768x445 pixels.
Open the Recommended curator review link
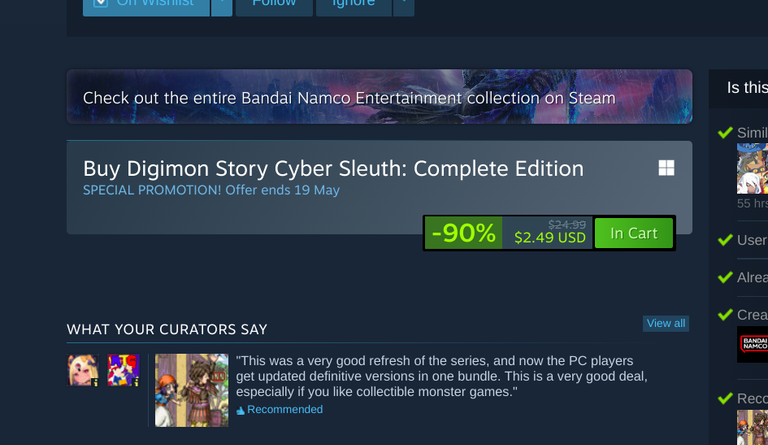coord(285,410)
